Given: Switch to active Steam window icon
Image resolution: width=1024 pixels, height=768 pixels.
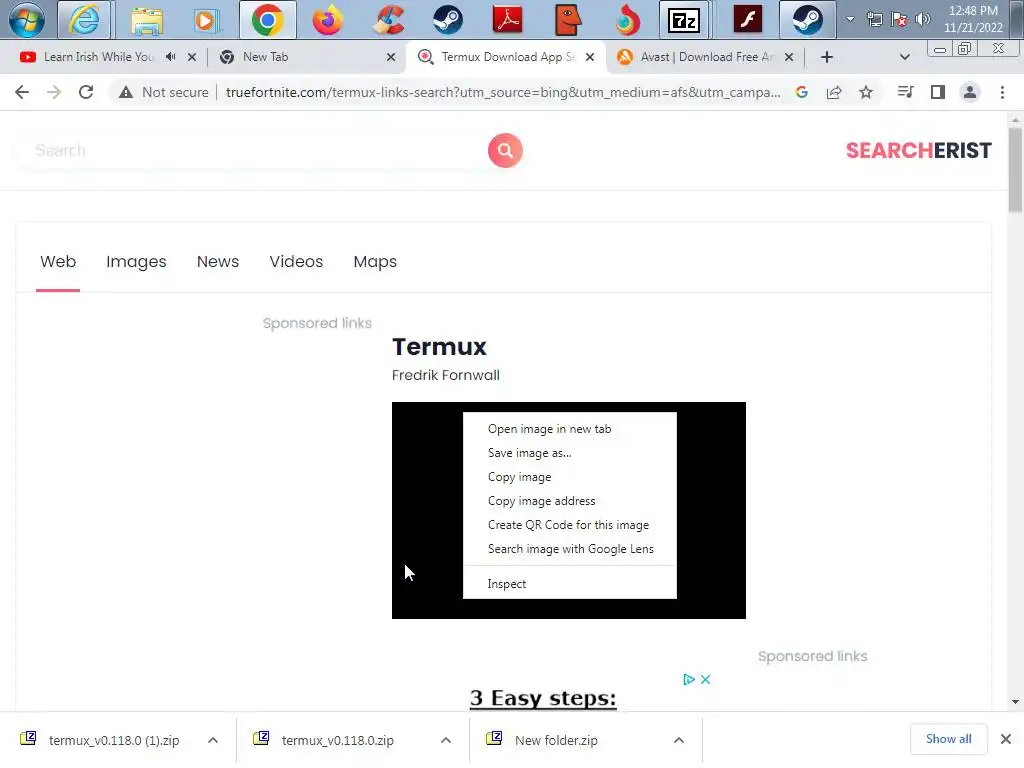Looking at the screenshot, I should [807, 20].
